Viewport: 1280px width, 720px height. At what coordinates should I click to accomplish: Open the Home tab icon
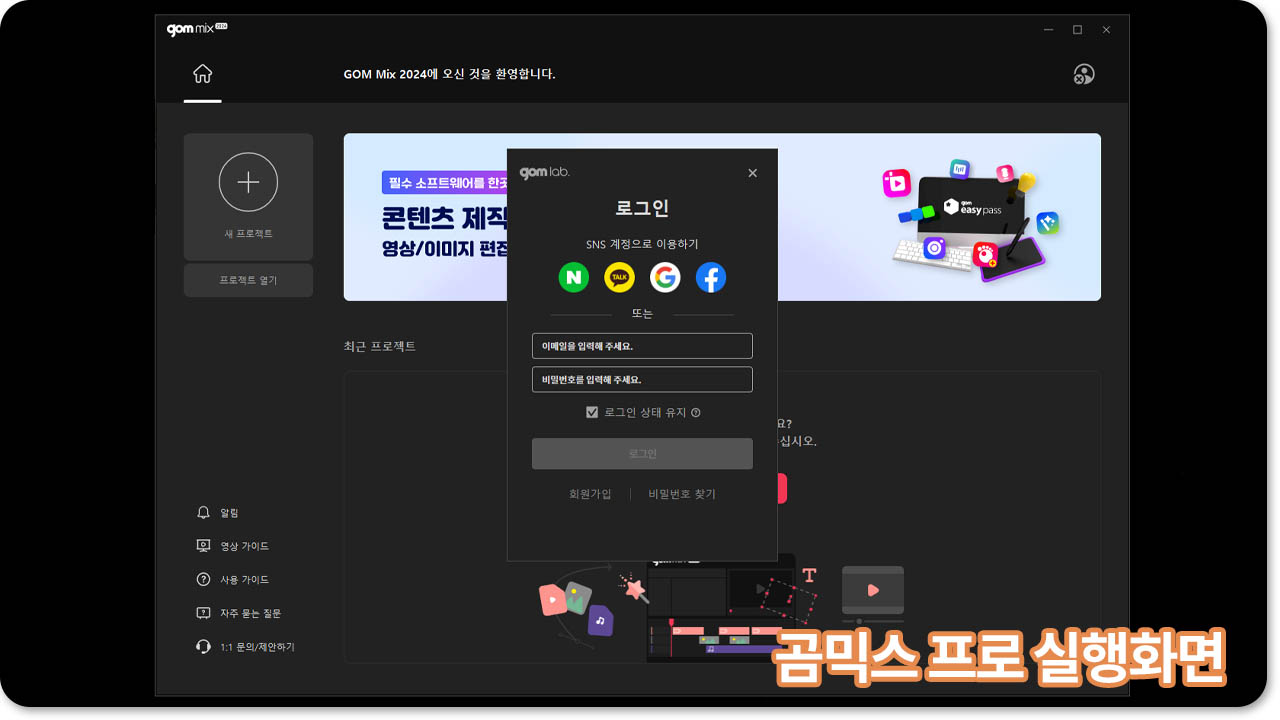(x=202, y=74)
